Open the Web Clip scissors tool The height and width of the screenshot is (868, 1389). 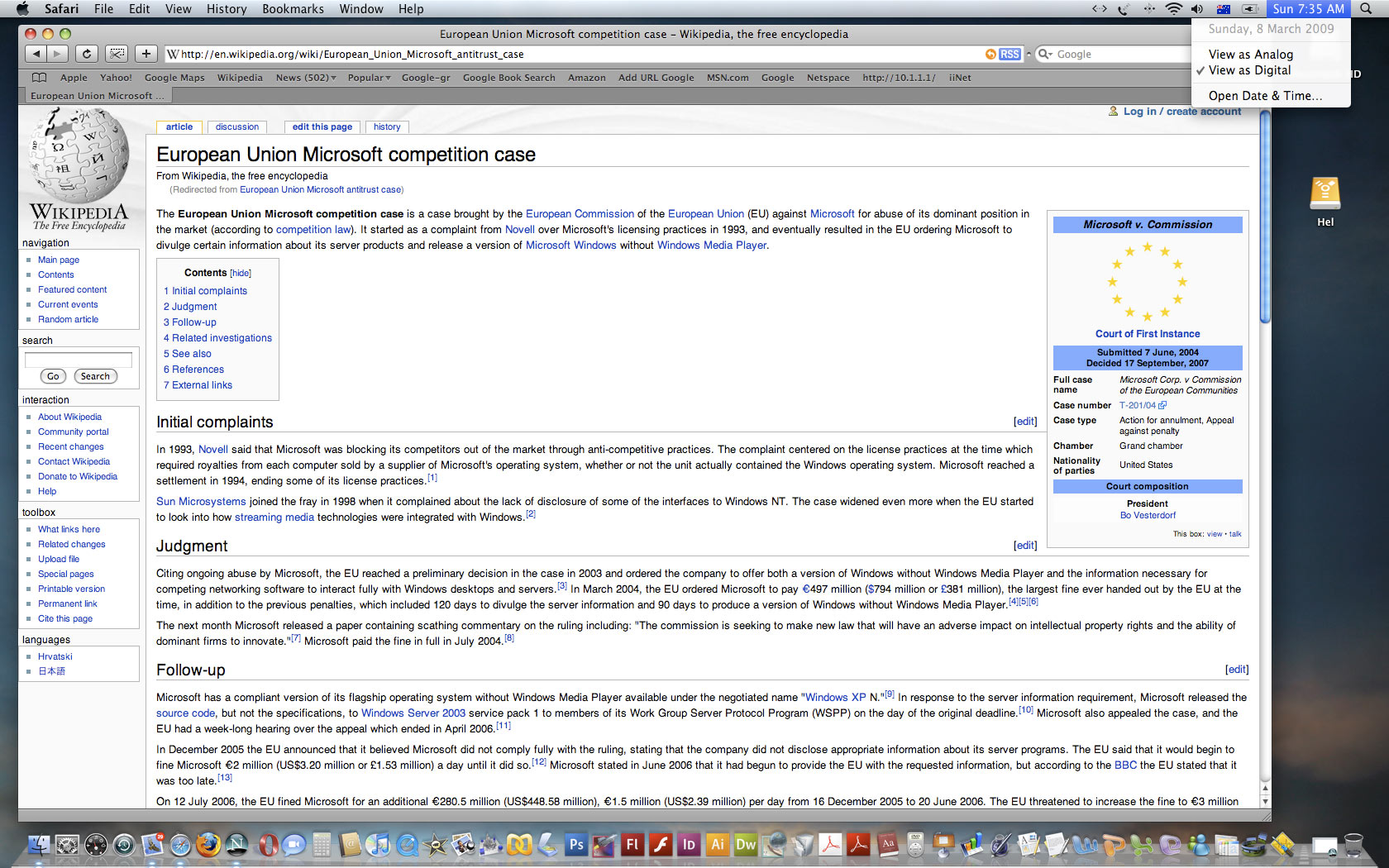coord(117,54)
